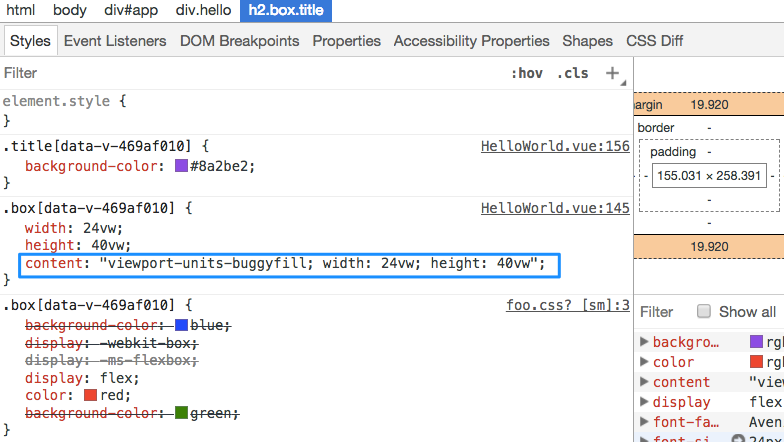Click the red swatch in computed color row
Viewport: 784px width, 442px height.
[x=756, y=362]
